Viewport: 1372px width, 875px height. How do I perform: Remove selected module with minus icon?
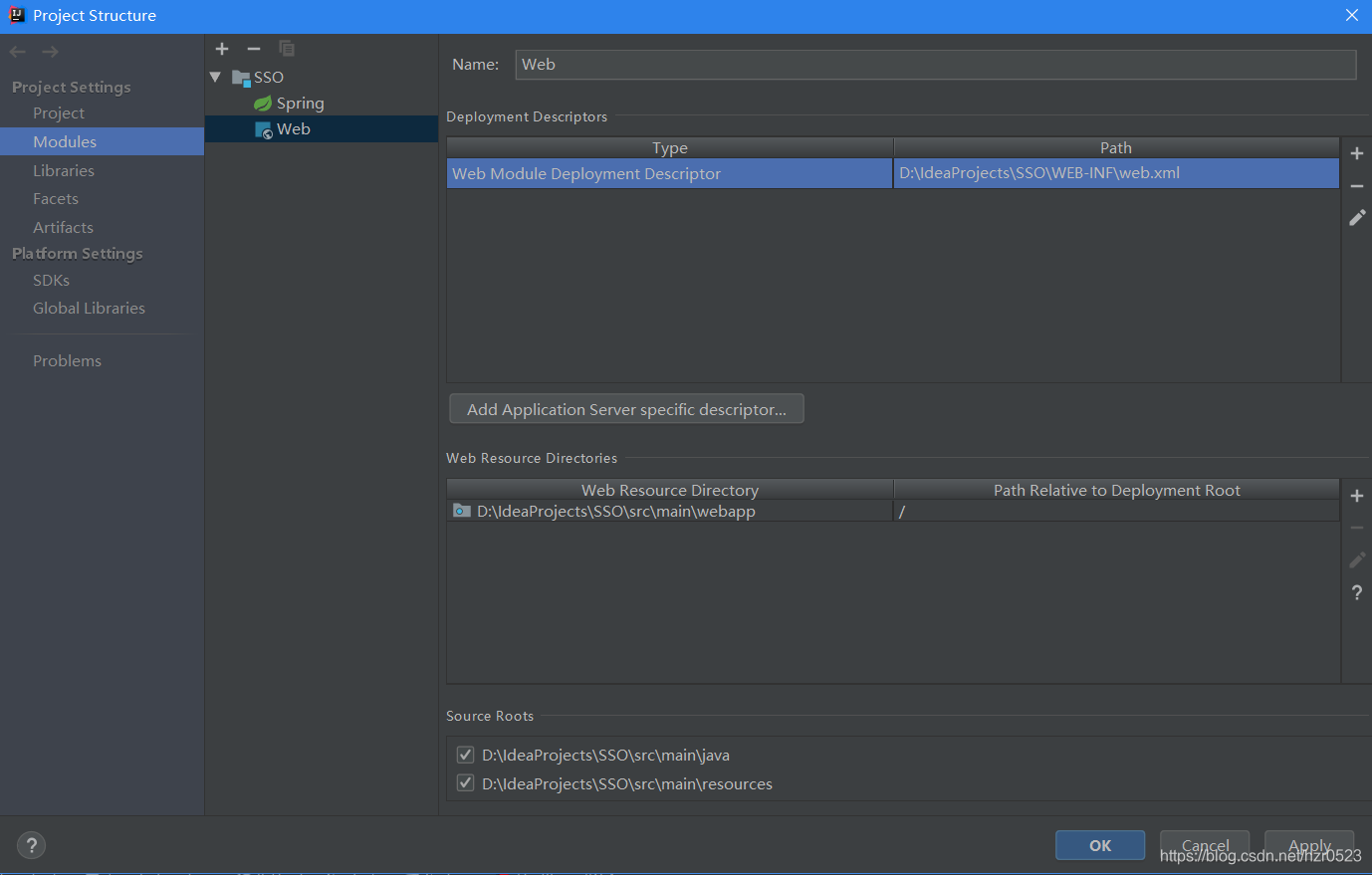coord(254,49)
